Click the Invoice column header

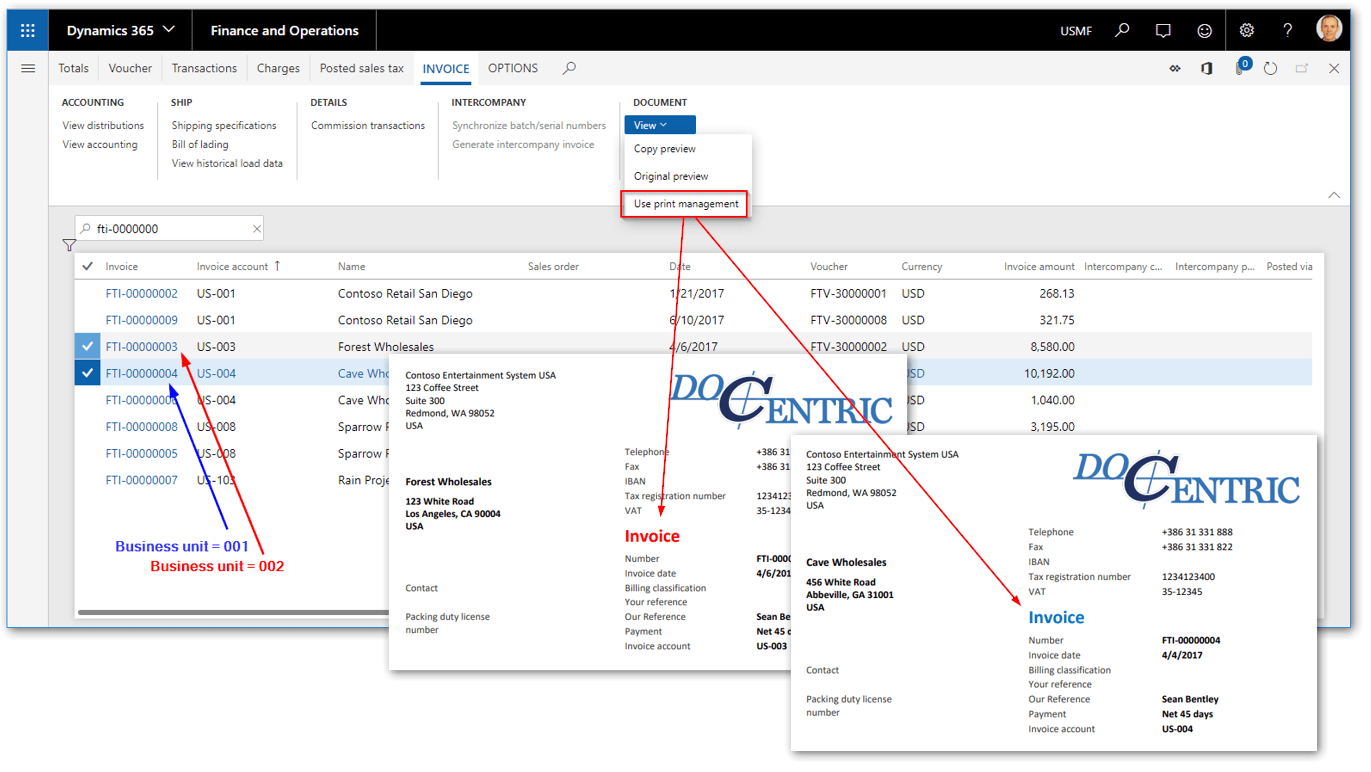122,266
